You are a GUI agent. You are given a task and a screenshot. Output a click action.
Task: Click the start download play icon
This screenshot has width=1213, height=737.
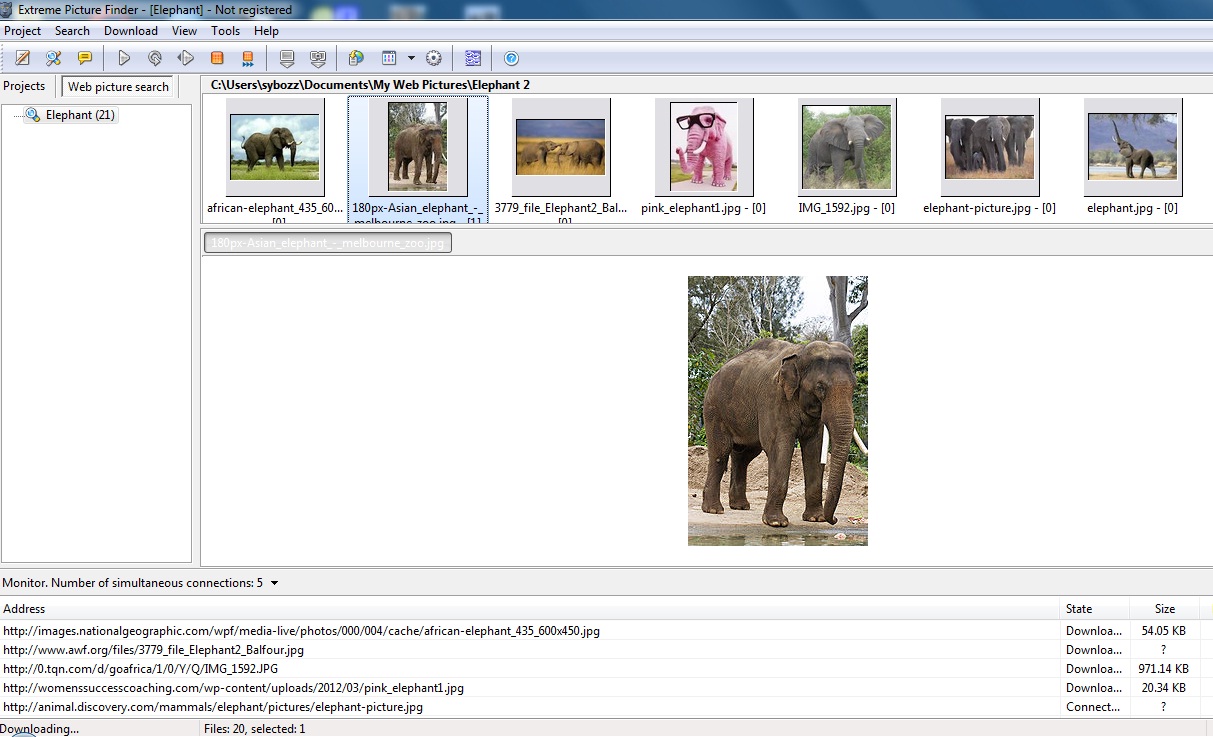(x=124, y=58)
